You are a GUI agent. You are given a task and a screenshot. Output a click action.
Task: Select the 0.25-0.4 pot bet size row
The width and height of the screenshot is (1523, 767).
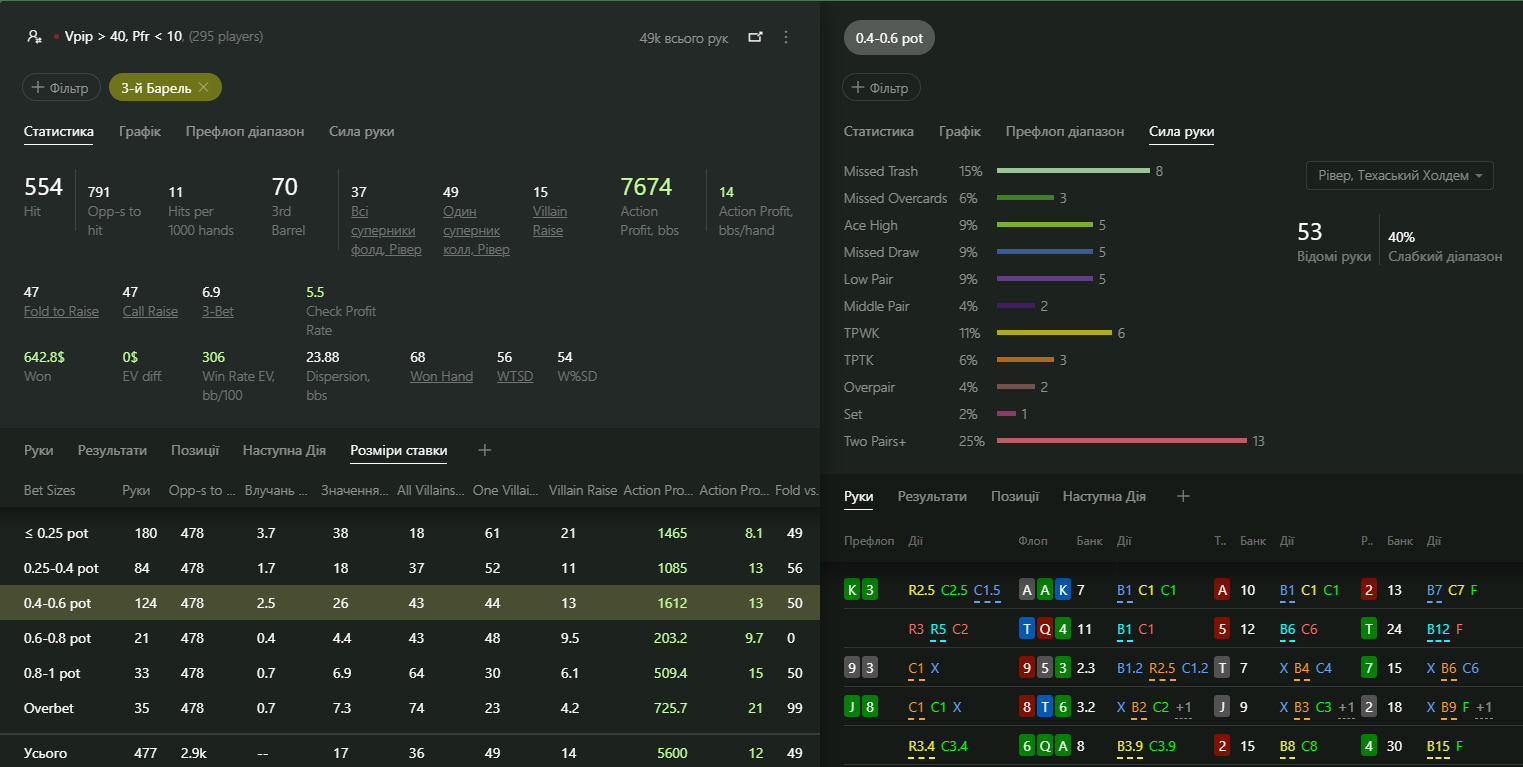click(410, 568)
